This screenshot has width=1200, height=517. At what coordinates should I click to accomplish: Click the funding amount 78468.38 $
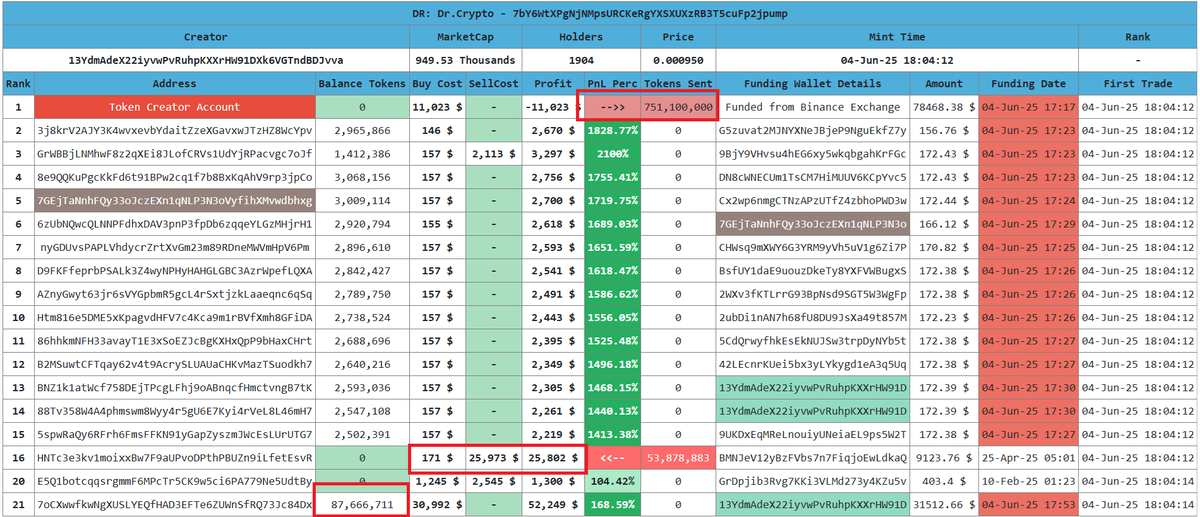[943, 107]
